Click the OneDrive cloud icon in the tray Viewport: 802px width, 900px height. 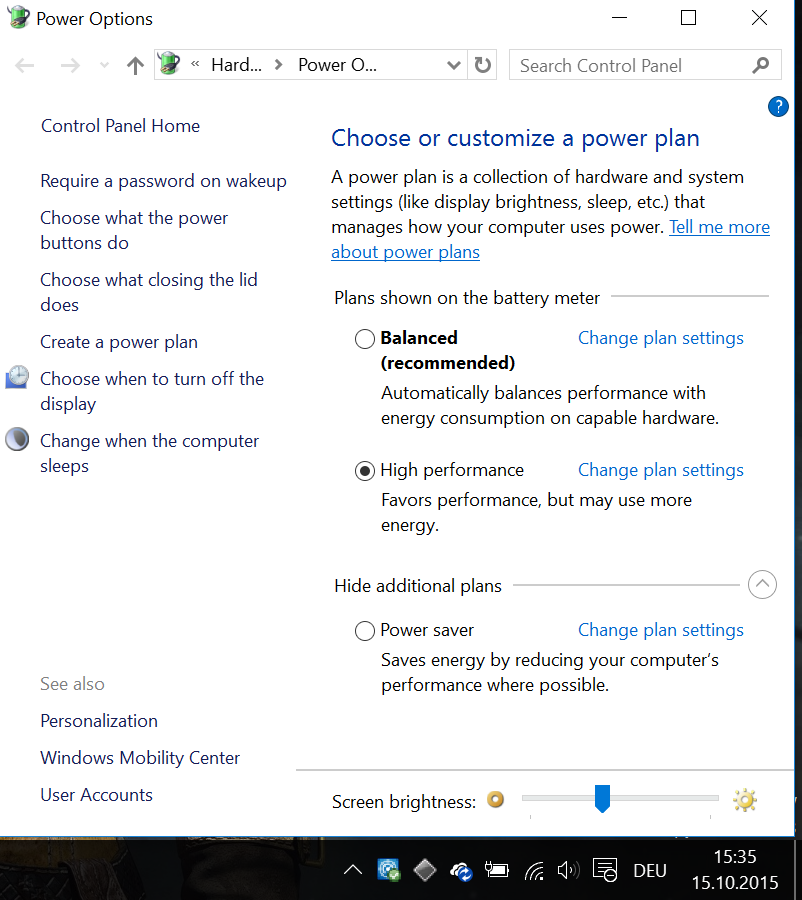tap(461, 870)
